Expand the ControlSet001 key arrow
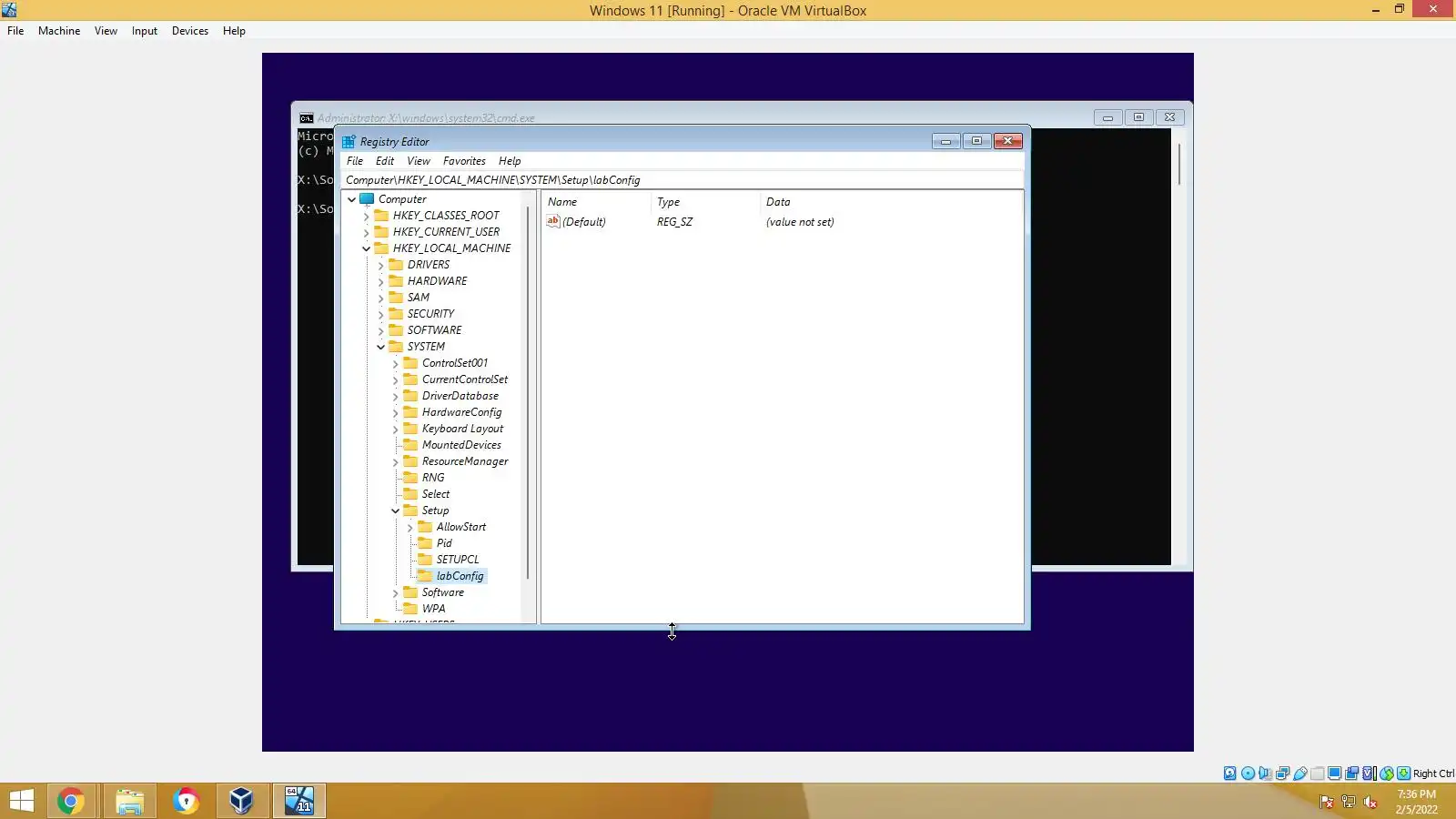Screen dimensions: 1456x819 tap(396, 363)
